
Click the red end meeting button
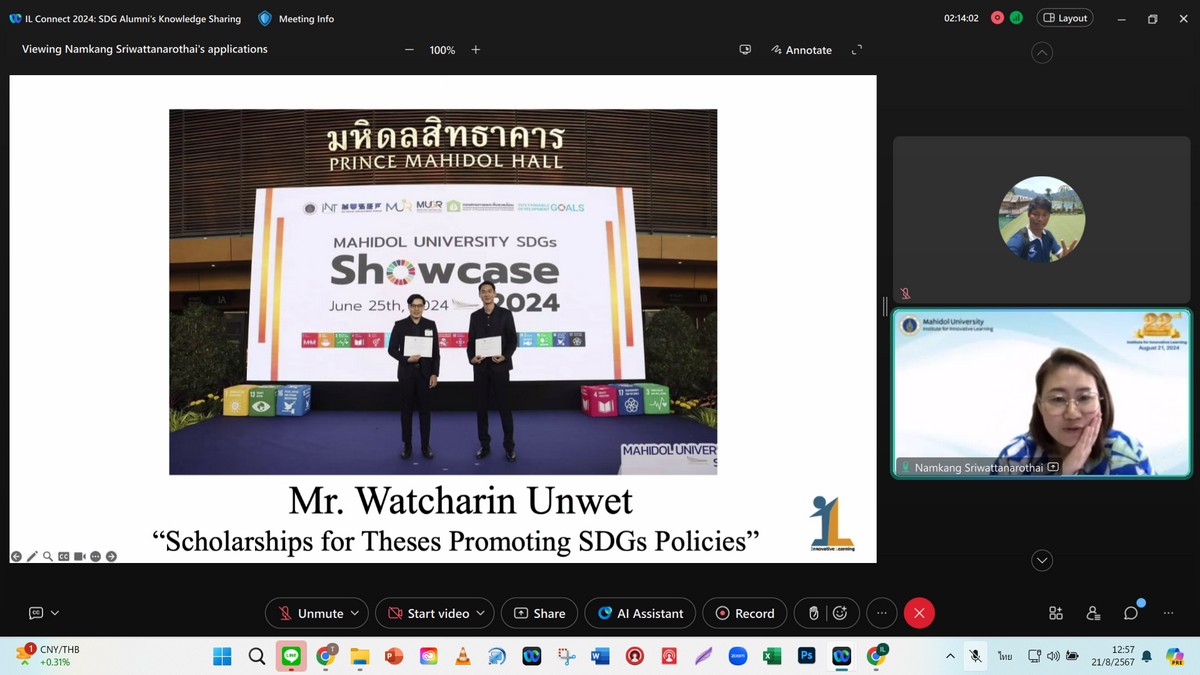click(x=919, y=613)
